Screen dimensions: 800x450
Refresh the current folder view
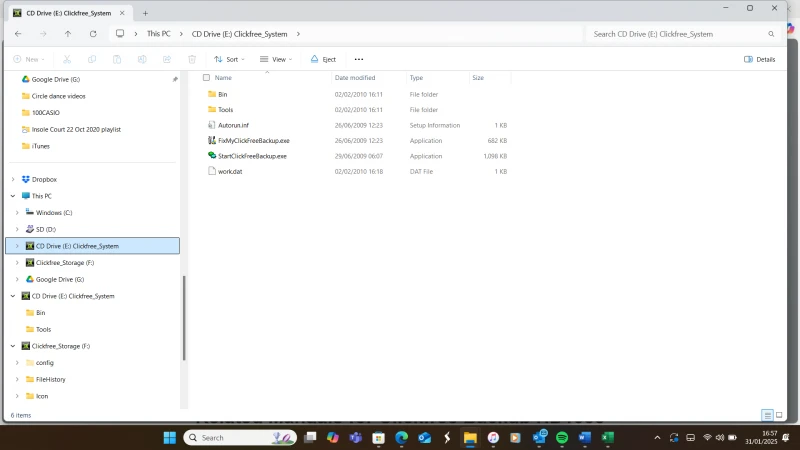click(93, 34)
